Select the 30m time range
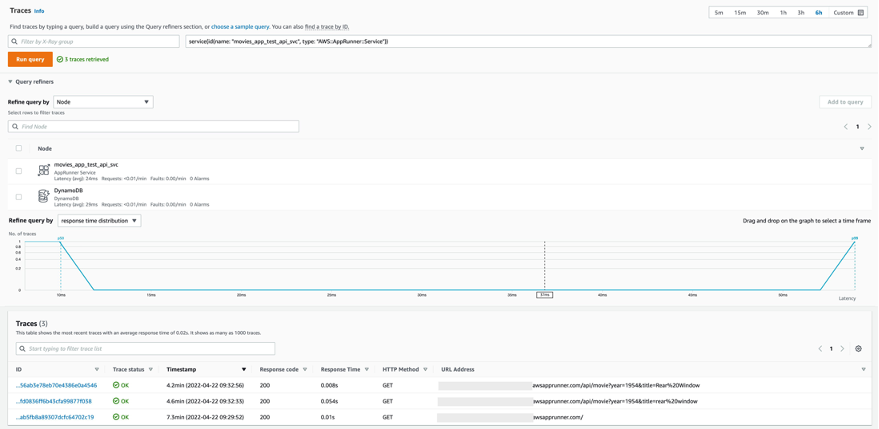The width and height of the screenshot is (879, 429). click(763, 12)
